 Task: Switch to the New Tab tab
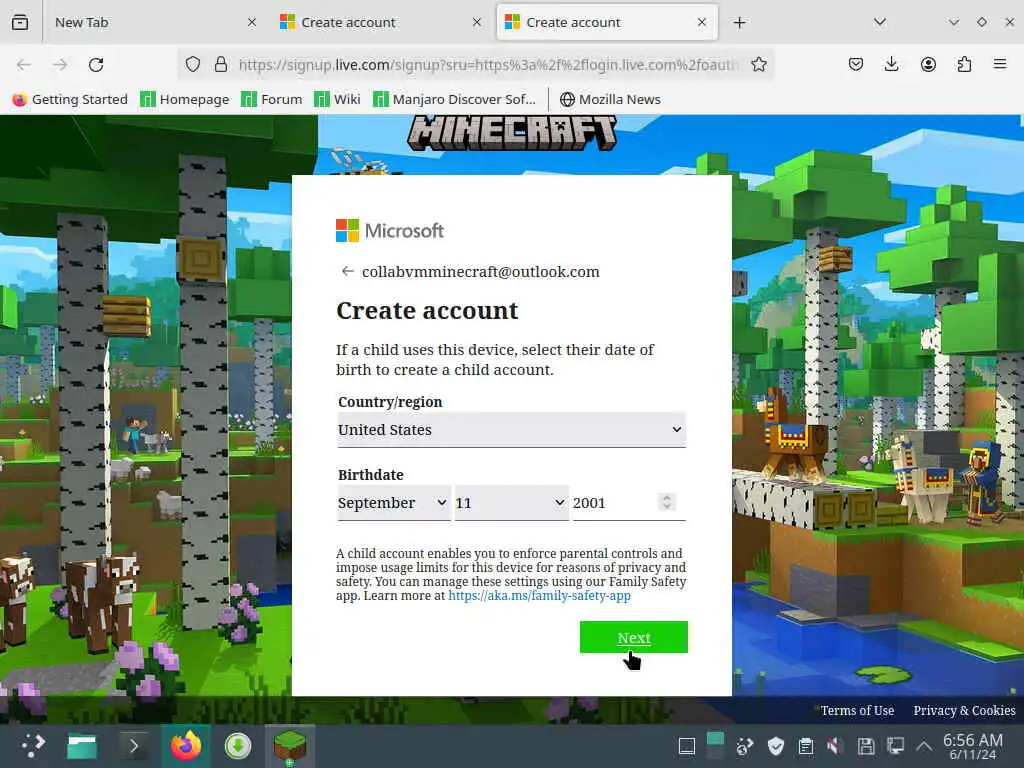(x=154, y=22)
